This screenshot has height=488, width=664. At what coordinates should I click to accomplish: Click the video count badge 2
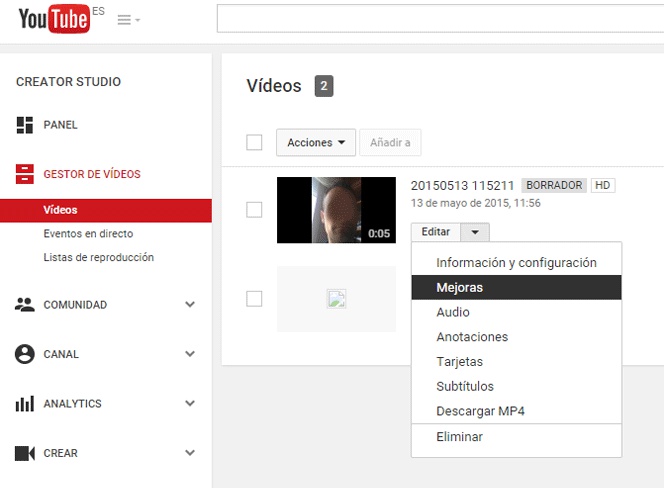pyautogui.click(x=324, y=86)
